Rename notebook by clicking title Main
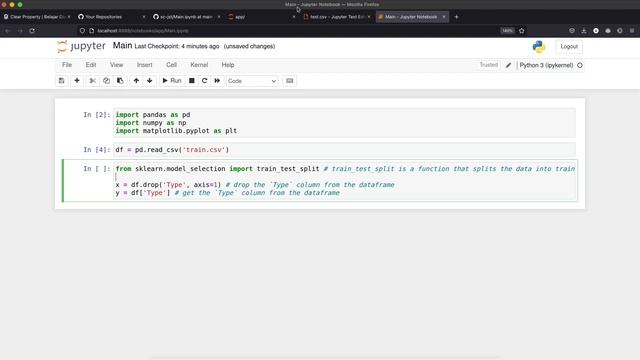Viewport: 640px width, 360px height. point(122,46)
